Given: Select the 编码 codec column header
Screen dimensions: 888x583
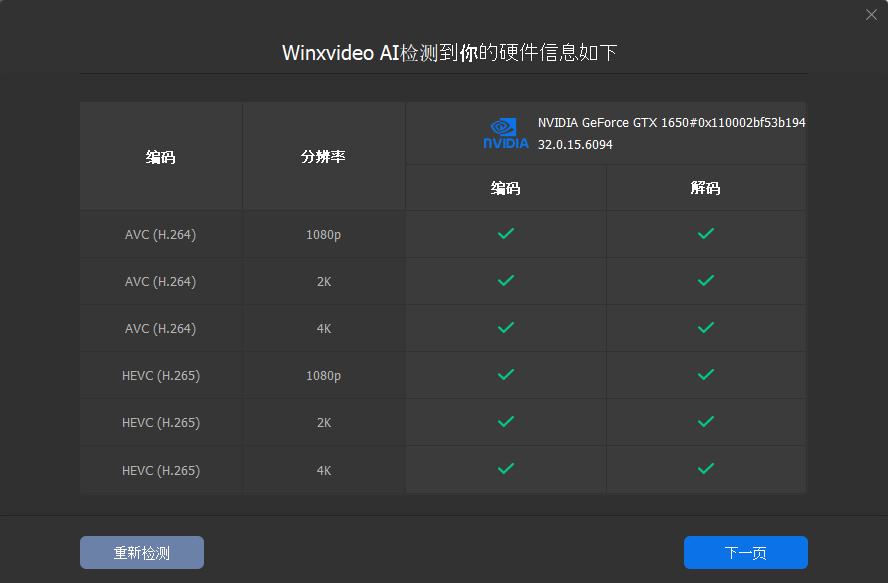Looking at the screenshot, I should pos(160,157).
